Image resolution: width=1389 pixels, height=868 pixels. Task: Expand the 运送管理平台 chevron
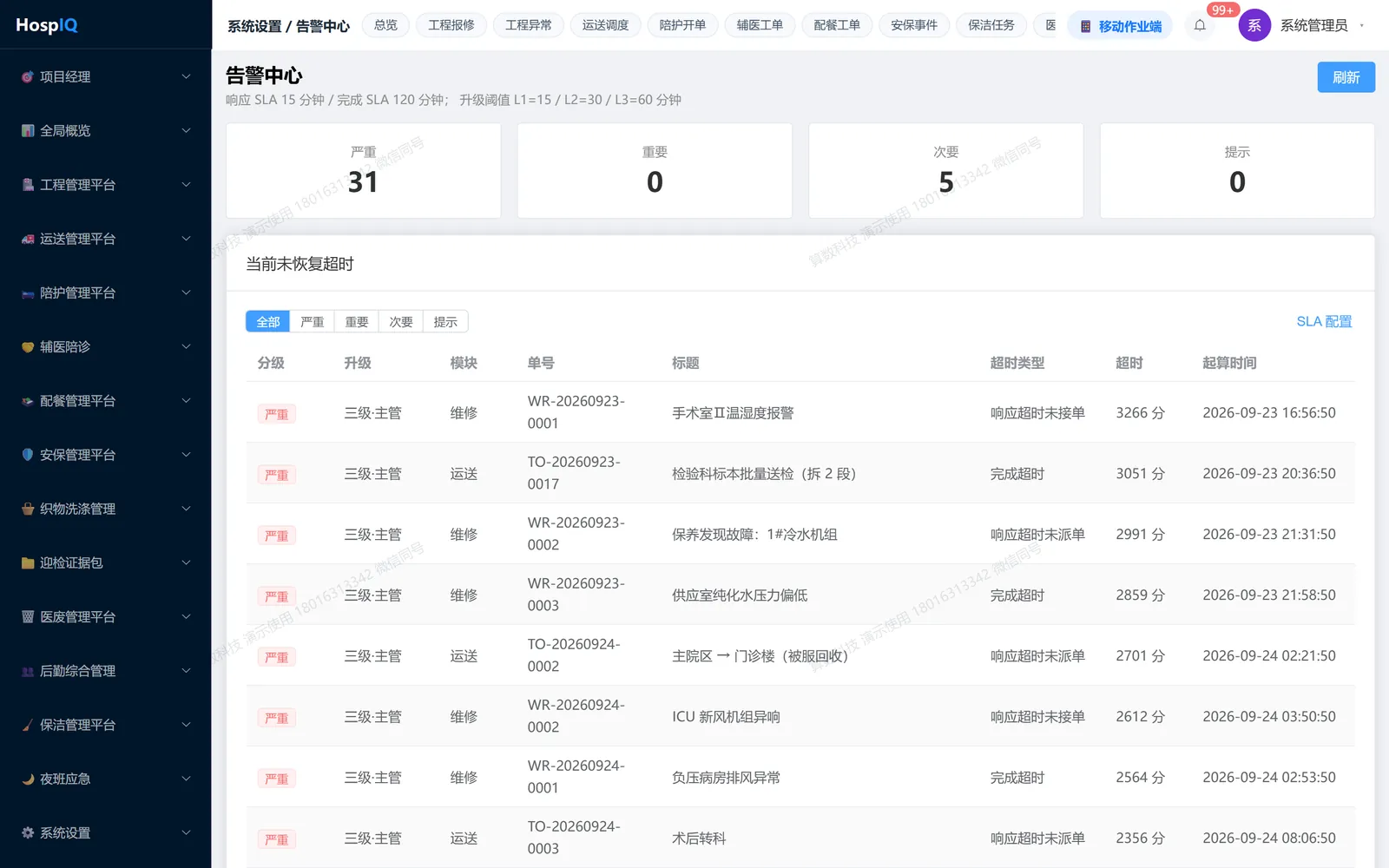point(186,239)
